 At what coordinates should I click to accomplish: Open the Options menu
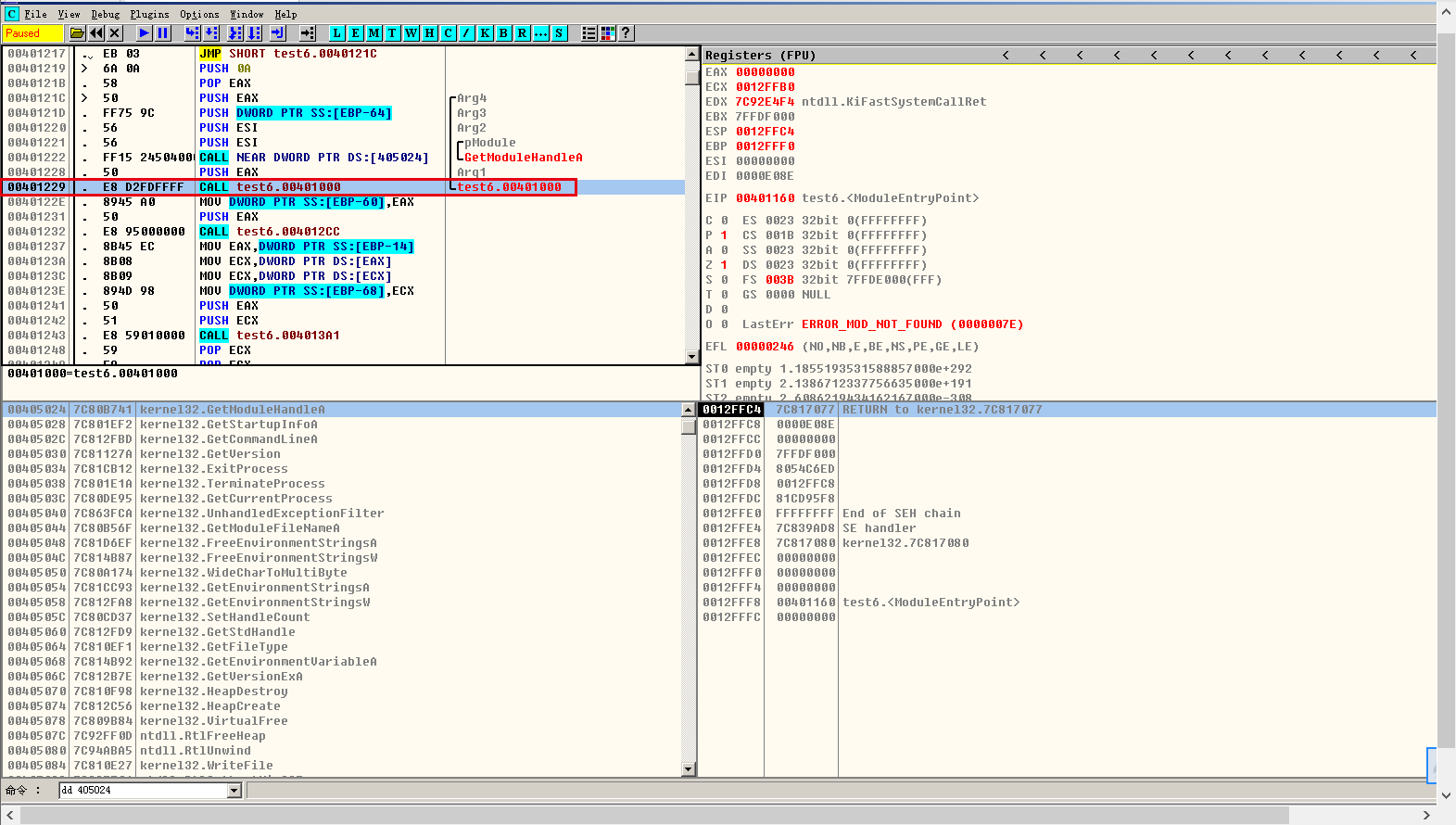coord(199,14)
